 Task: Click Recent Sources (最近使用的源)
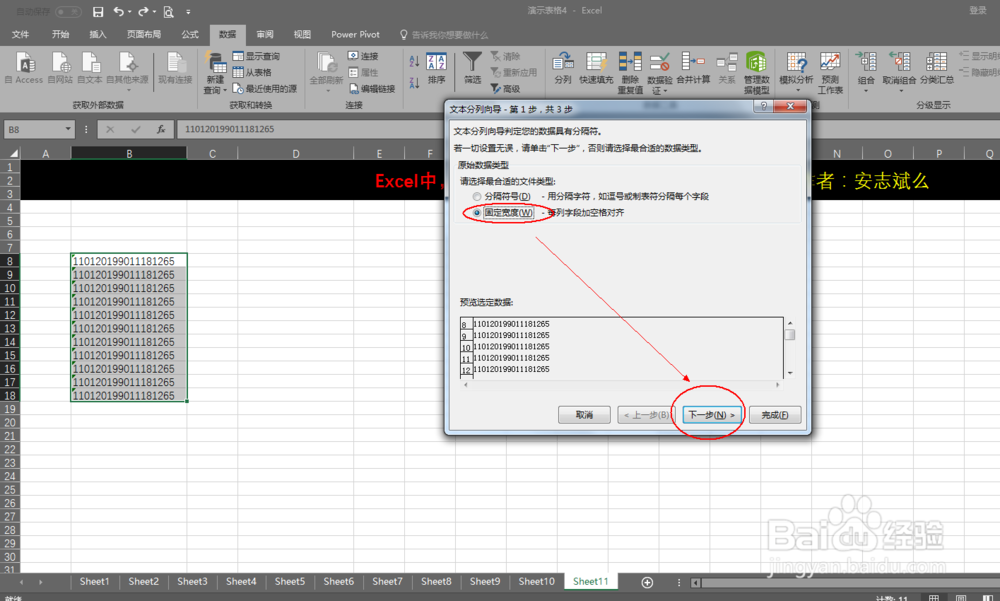coord(265,89)
